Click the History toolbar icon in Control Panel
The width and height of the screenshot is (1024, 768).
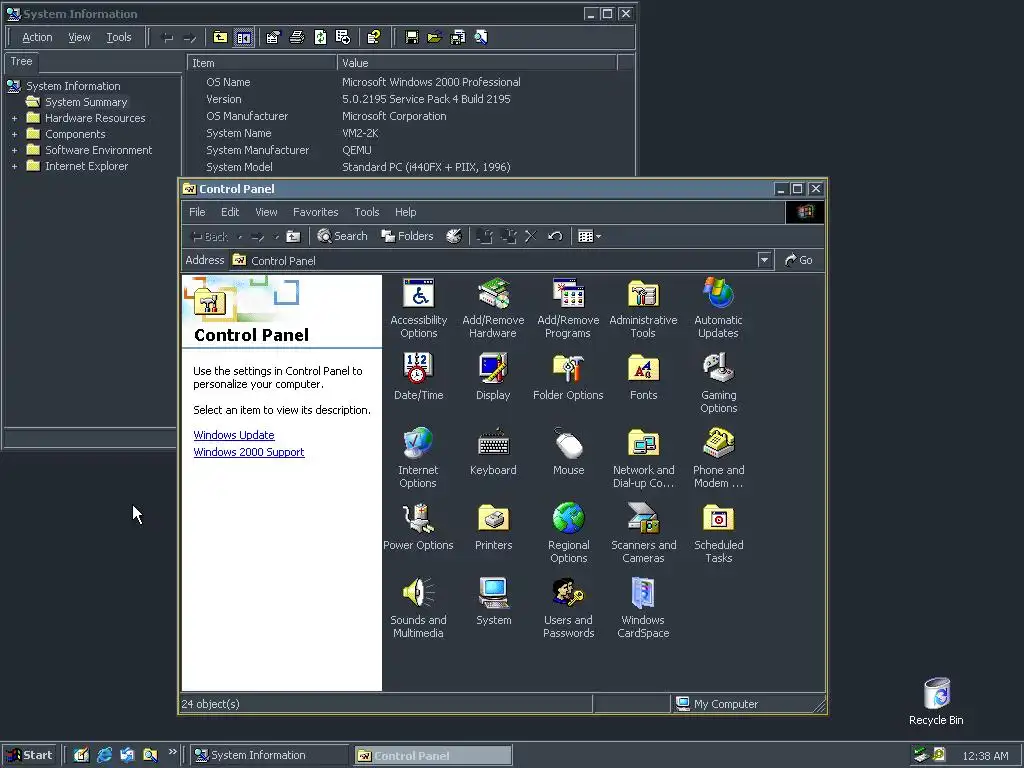454,236
